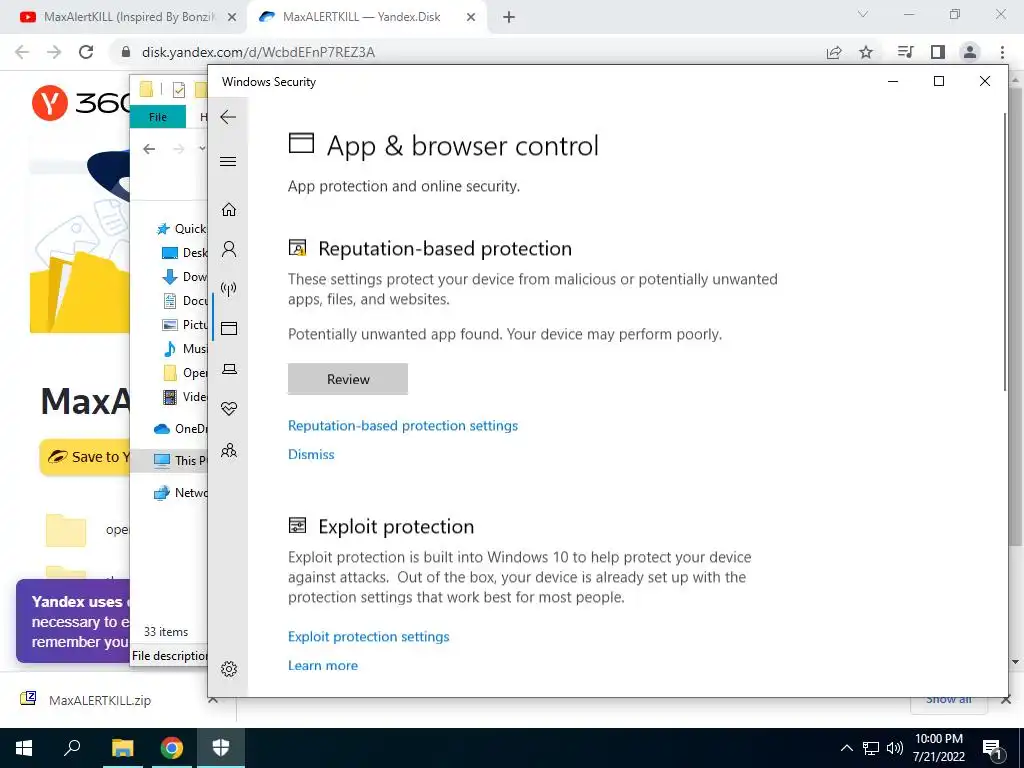
Task: Select Quick access in File Explorer
Action: [x=182, y=229]
